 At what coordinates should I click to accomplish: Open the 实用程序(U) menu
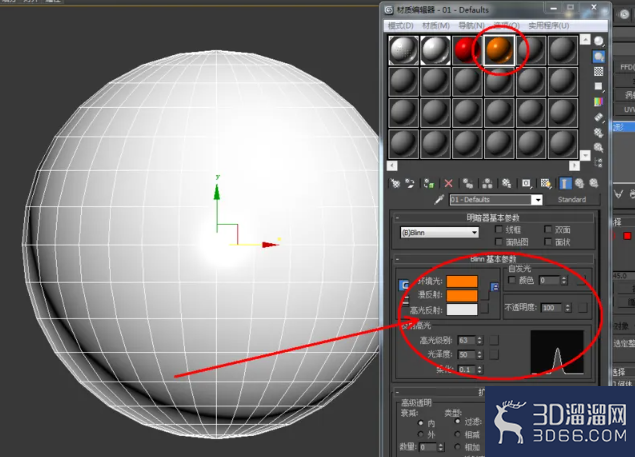coord(549,26)
